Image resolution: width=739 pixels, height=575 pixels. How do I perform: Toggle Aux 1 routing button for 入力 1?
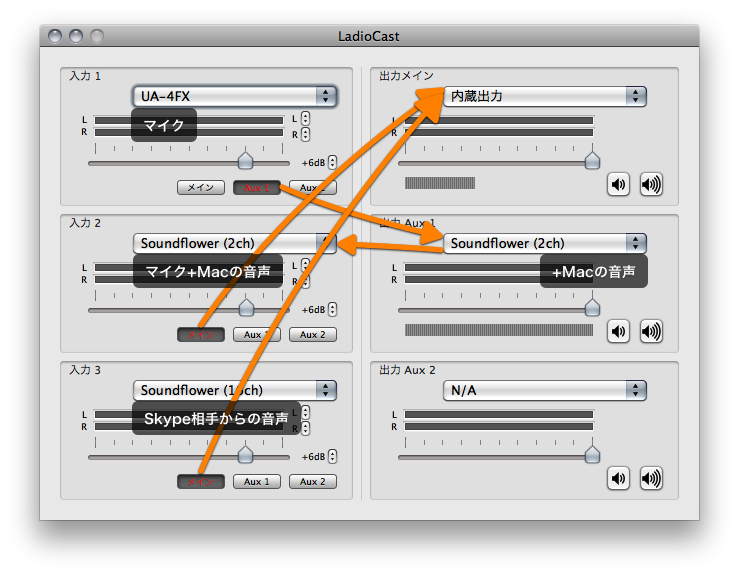[x=257, y=188]
